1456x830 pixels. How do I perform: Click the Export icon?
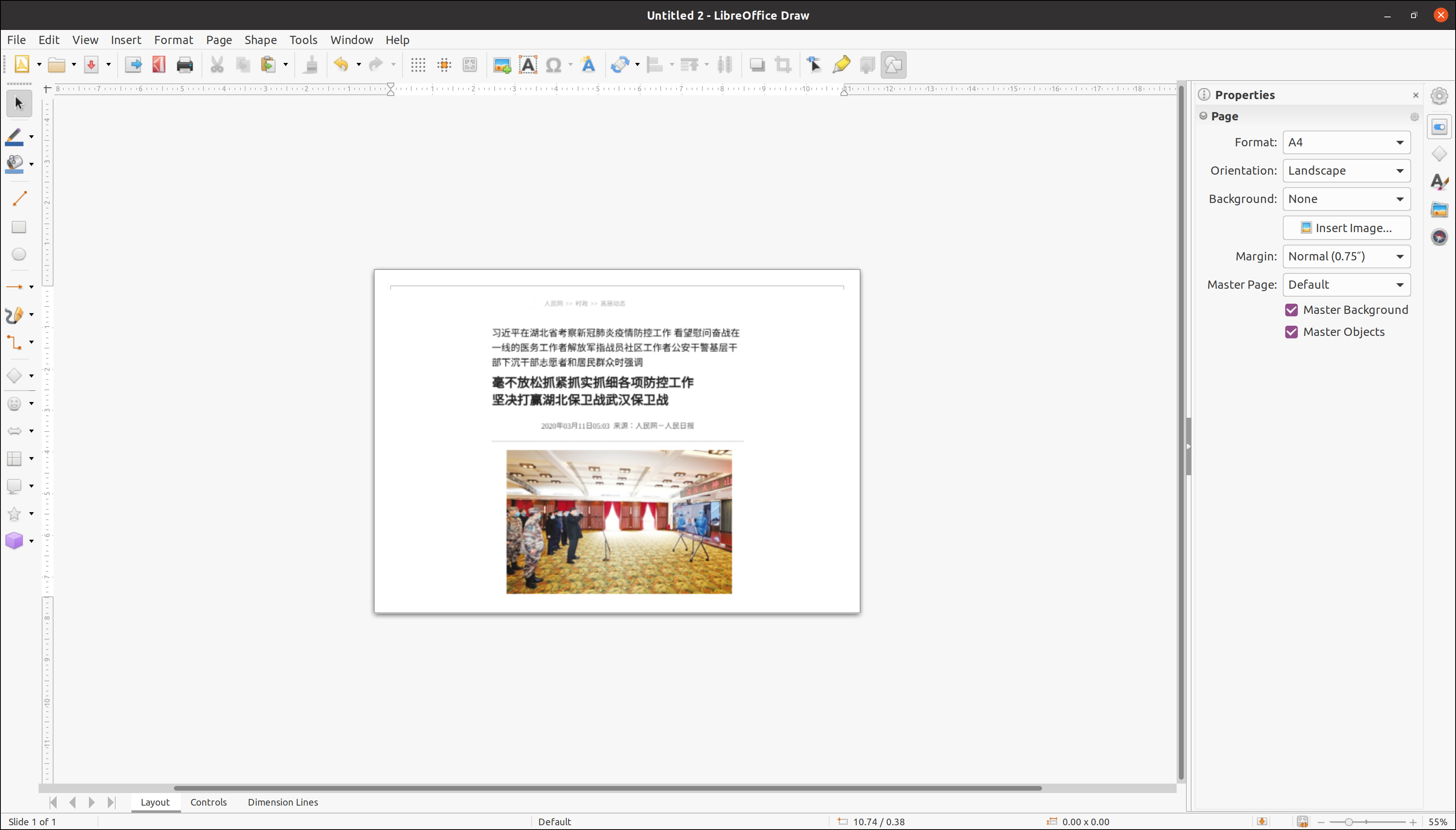133,65
